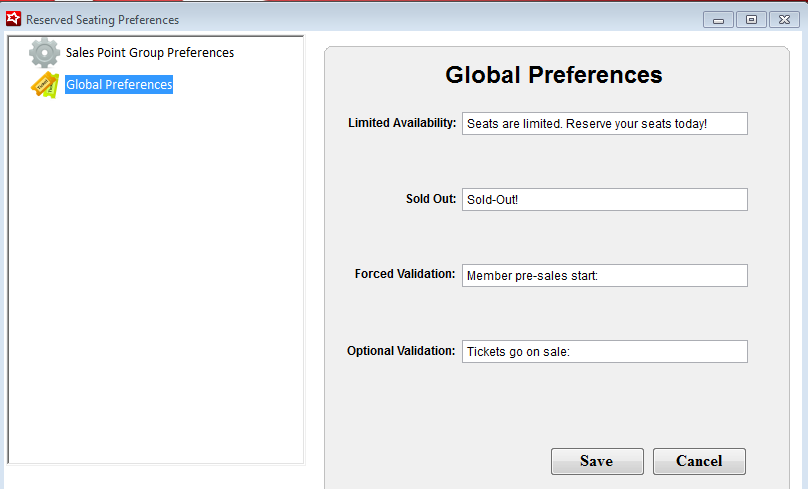Minimize the Reserved Seating Preferences window

pos(717,20)
